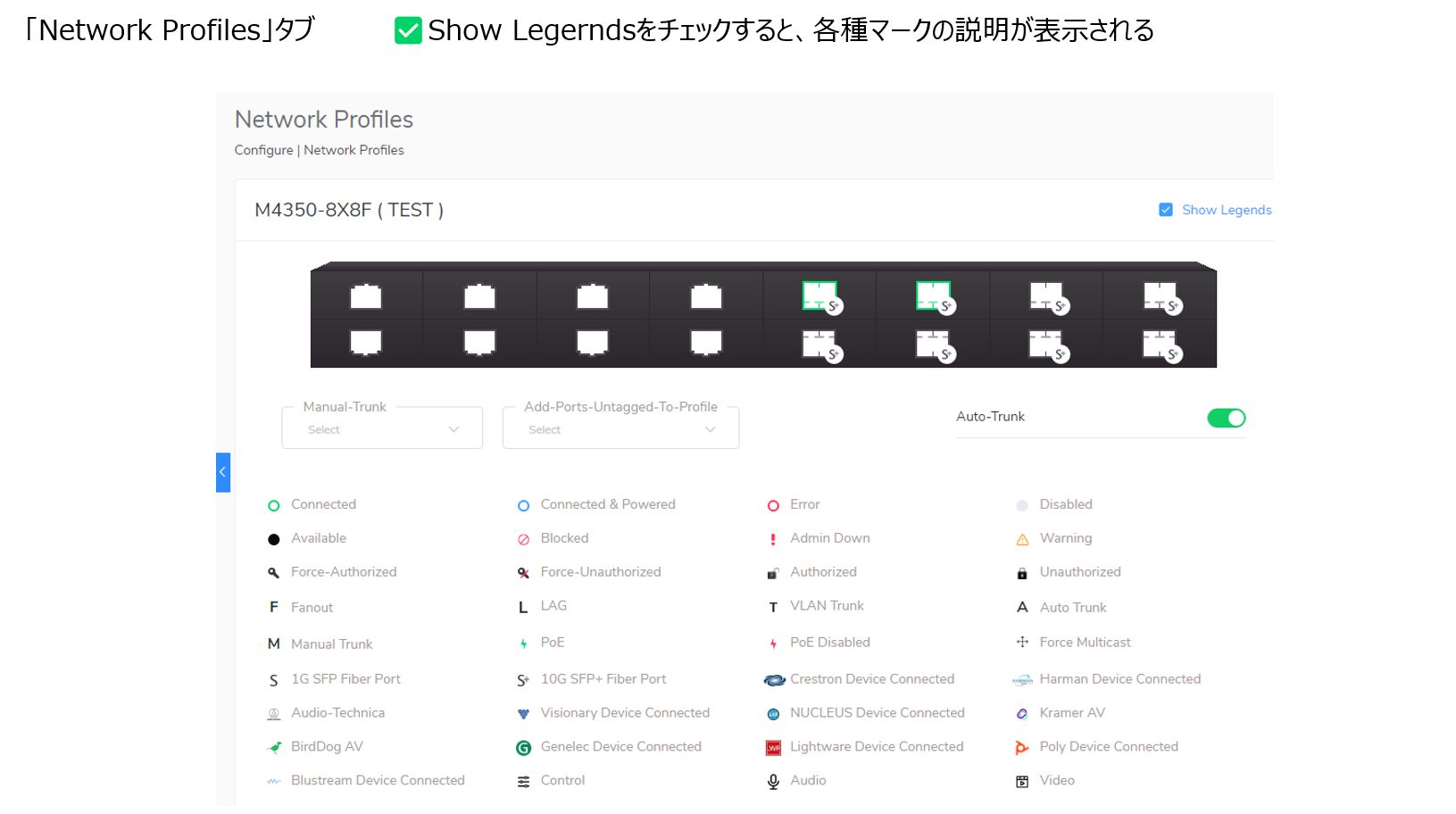The width and height of the screenshot is (1456, 814).
Task: Click the Force-Authorized key icon
Action: (x=274, y=573)
